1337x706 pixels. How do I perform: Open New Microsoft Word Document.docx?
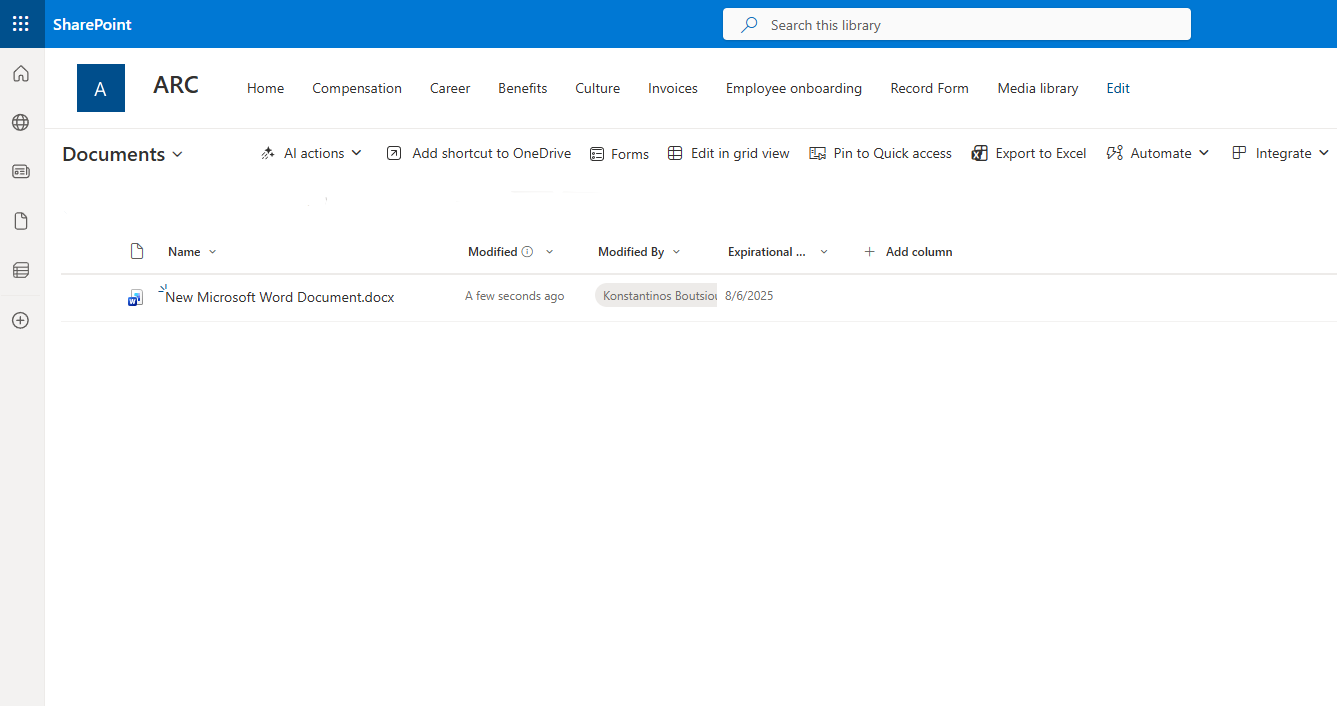click(280, 297)
